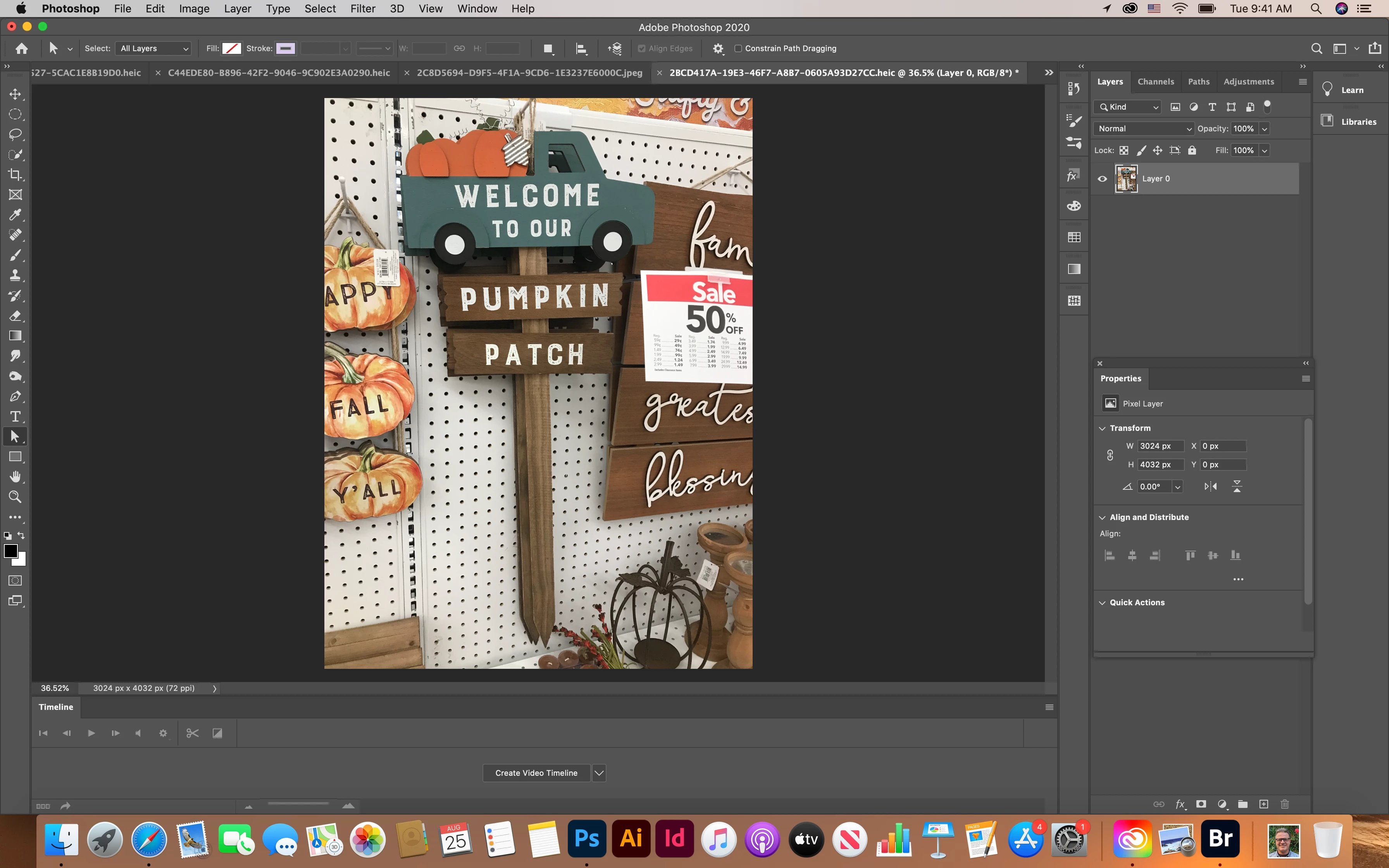Select the Zoom tool
This screenshot has height=868, width=1389.
15,497
